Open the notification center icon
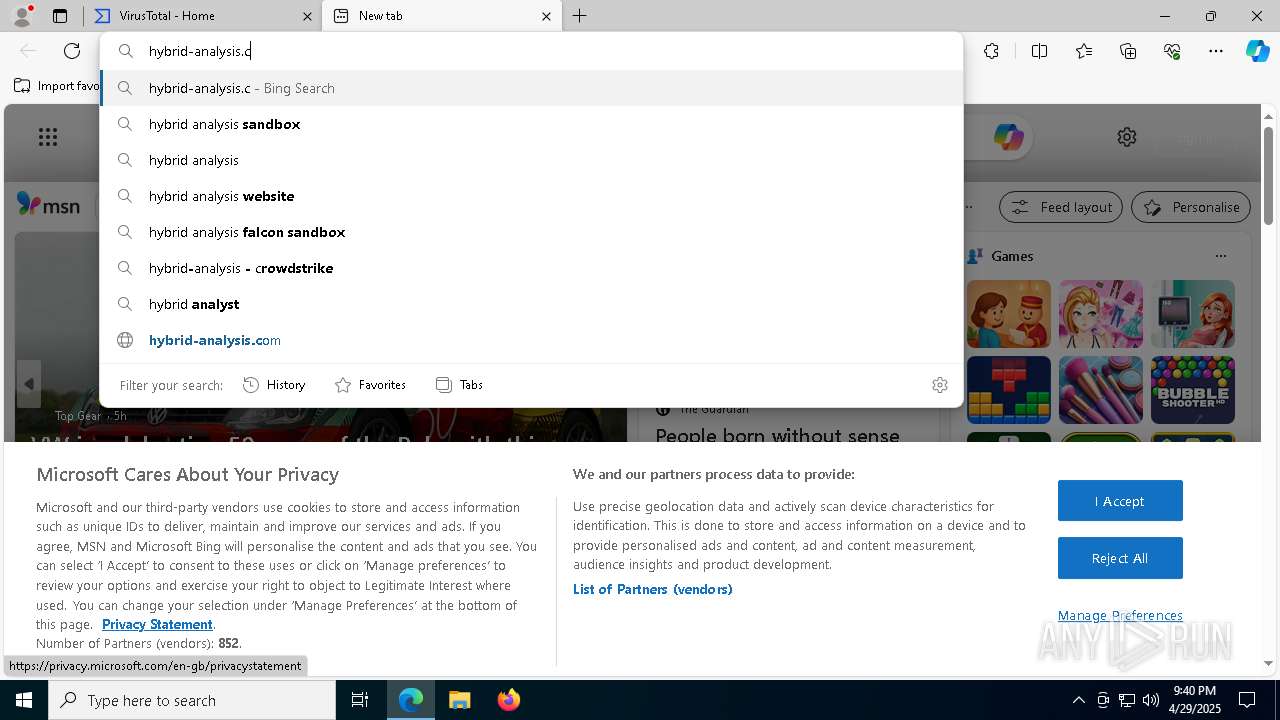 coord(1247,700)
